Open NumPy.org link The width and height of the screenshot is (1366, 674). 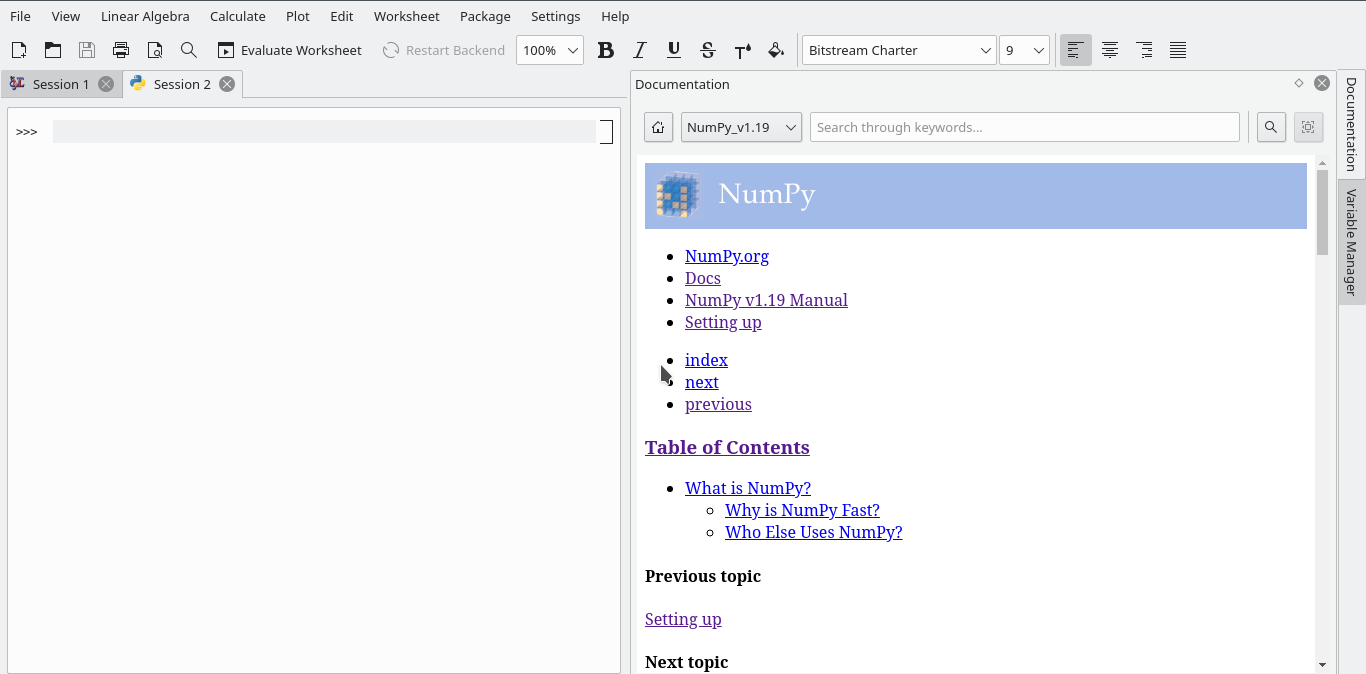click(727, 256)
